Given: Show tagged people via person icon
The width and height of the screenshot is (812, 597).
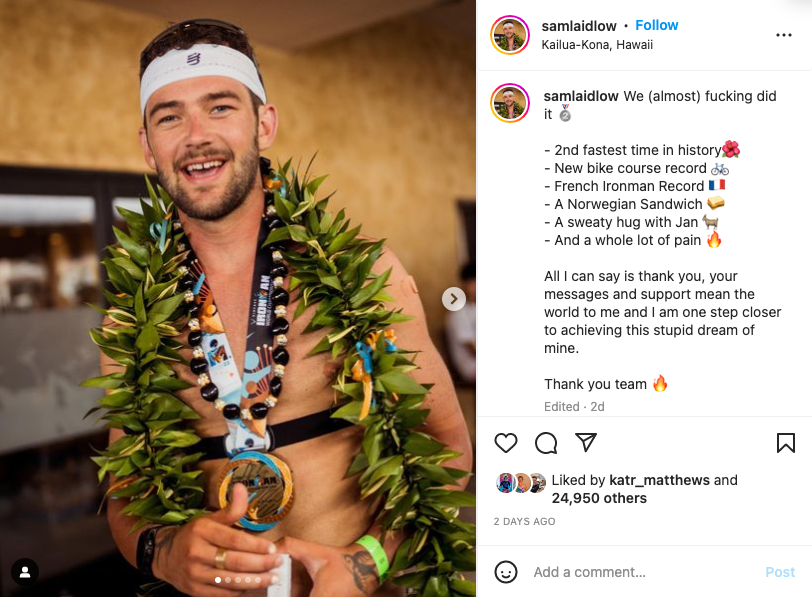Looking at the screenshot, I should (x=25, y=572).
